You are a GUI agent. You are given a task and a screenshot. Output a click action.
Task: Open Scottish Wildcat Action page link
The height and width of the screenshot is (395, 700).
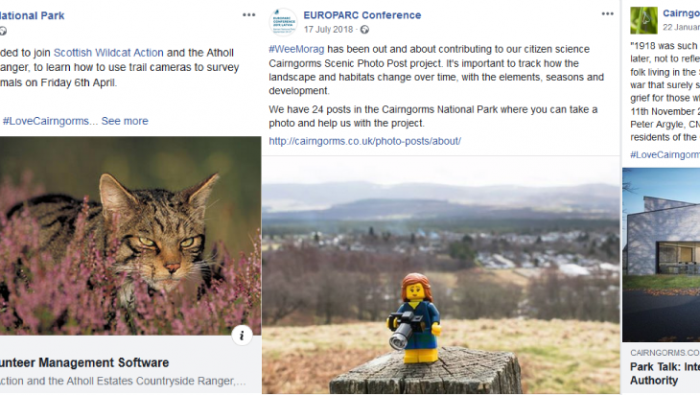[x=108, y=53]
